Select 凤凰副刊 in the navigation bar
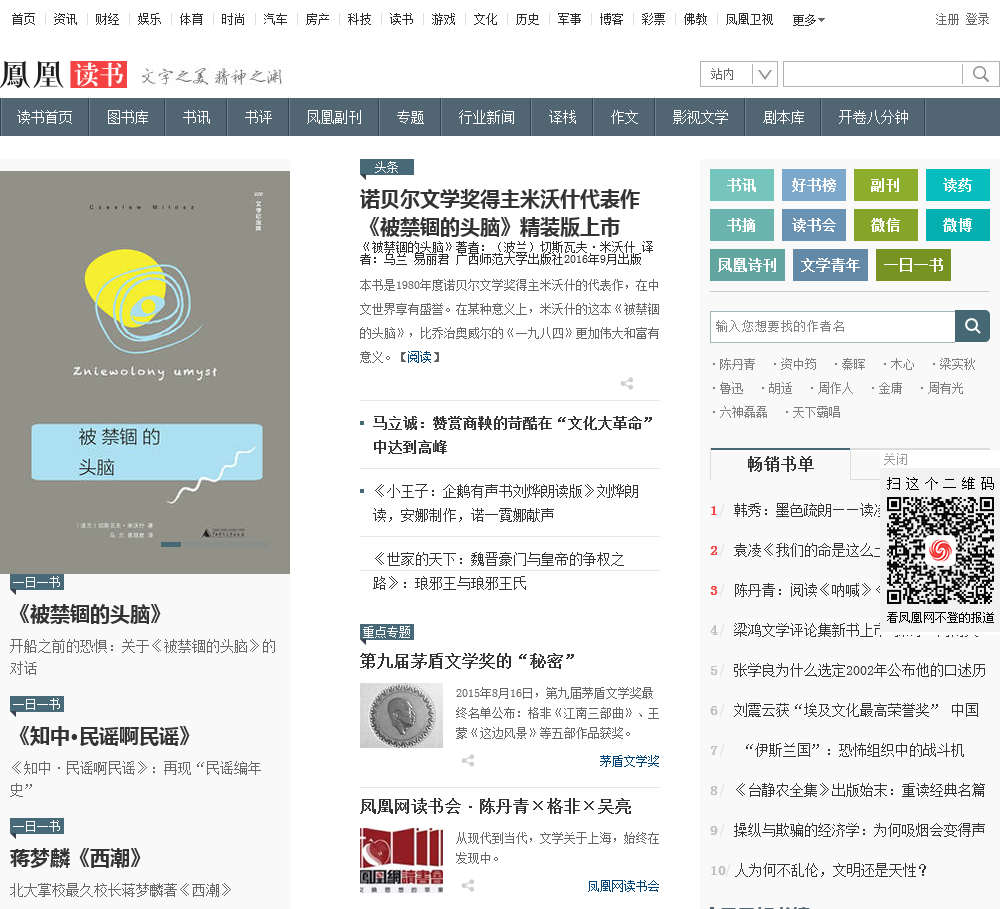The image size is (1000, 909). coord(334,117)
